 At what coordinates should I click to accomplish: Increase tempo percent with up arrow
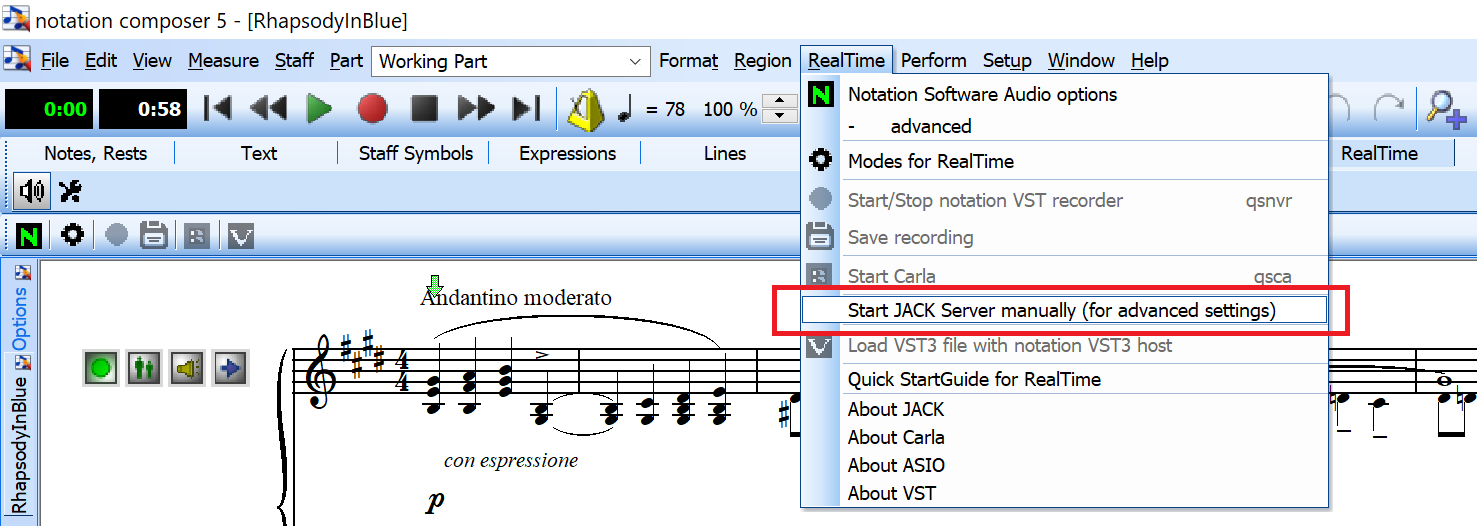click(x=779, y=101)
